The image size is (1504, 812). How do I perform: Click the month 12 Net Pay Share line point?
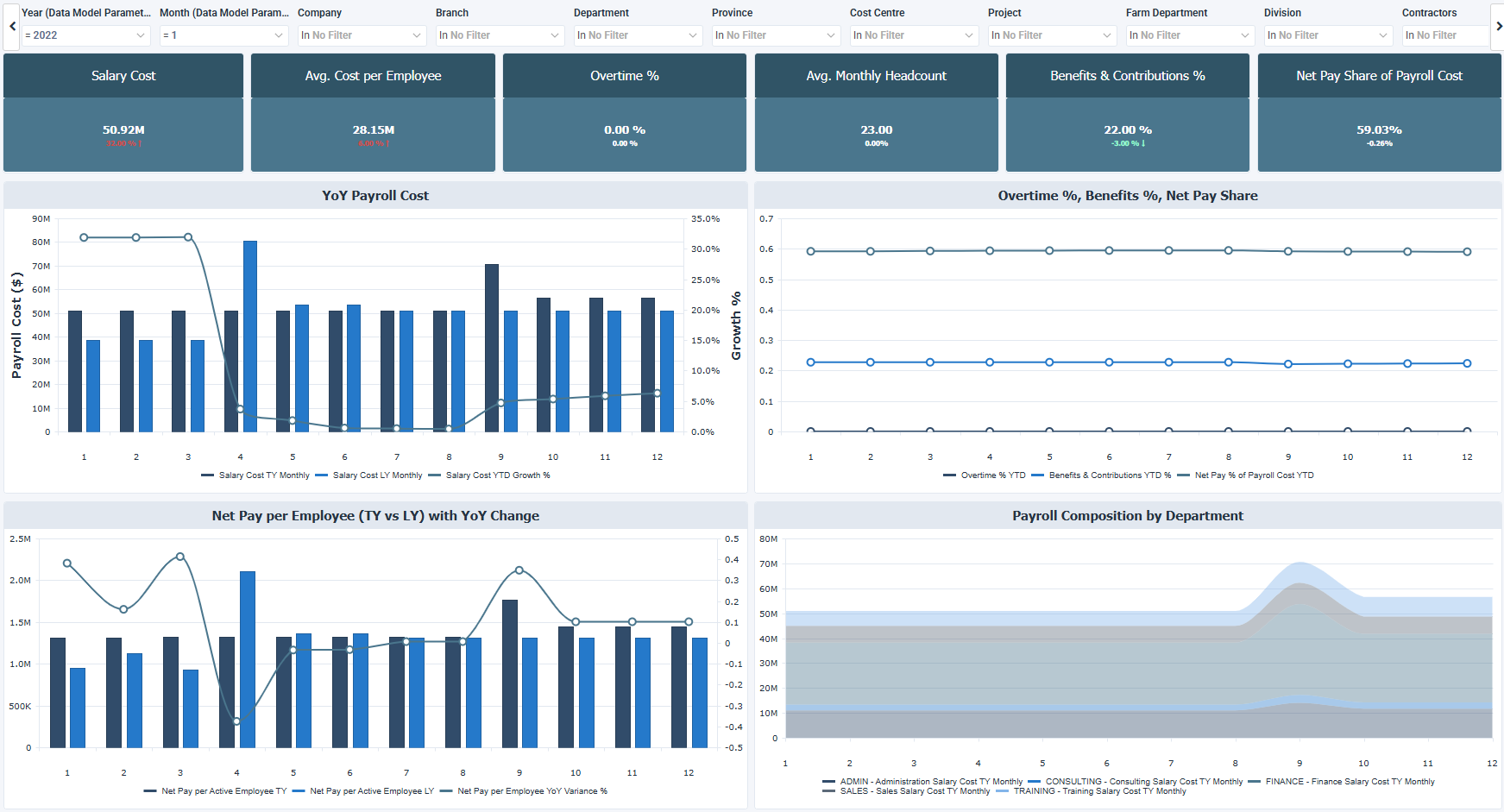tap(1467, 252)
